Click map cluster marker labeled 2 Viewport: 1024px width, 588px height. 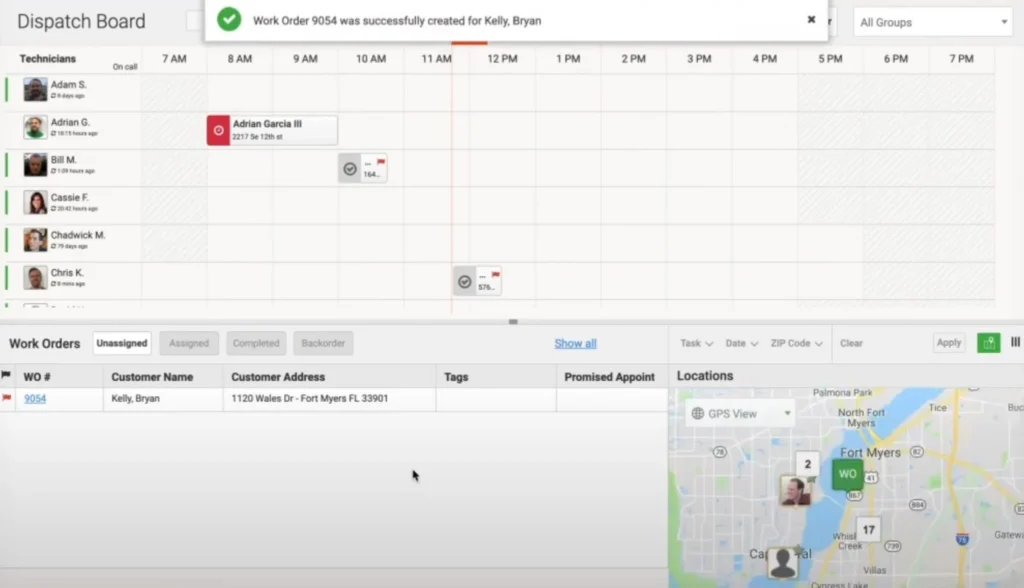[808, 464]
